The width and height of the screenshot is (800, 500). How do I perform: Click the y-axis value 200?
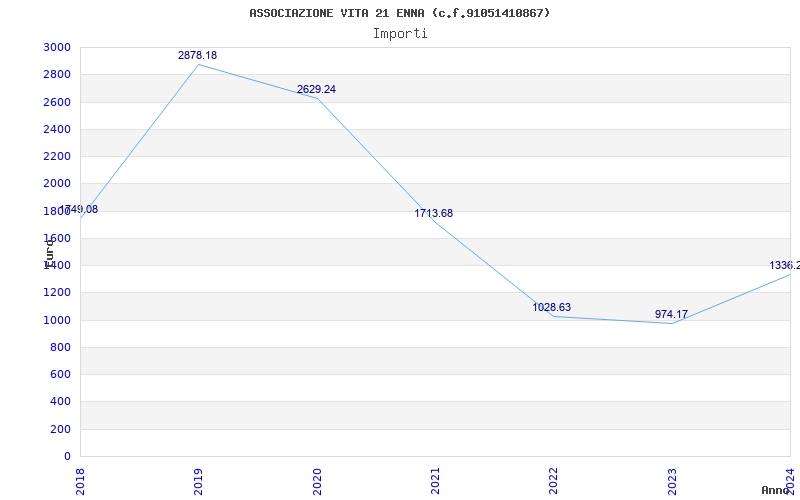coord(60,430)
